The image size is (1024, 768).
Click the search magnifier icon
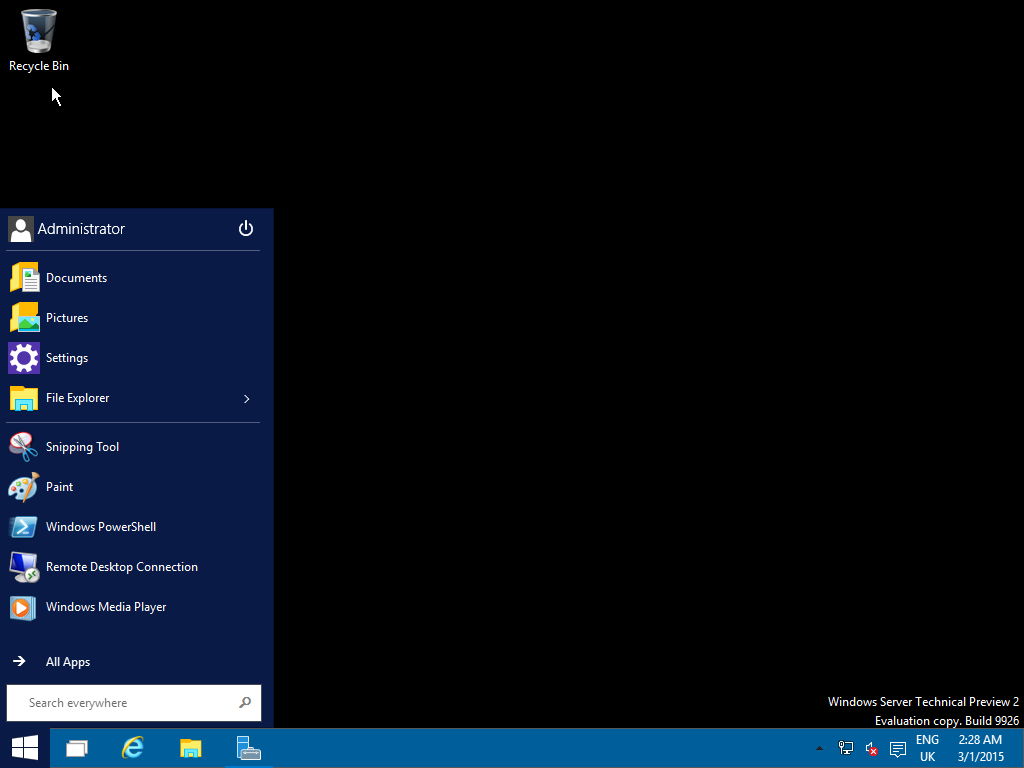click(x=245, y=703)
